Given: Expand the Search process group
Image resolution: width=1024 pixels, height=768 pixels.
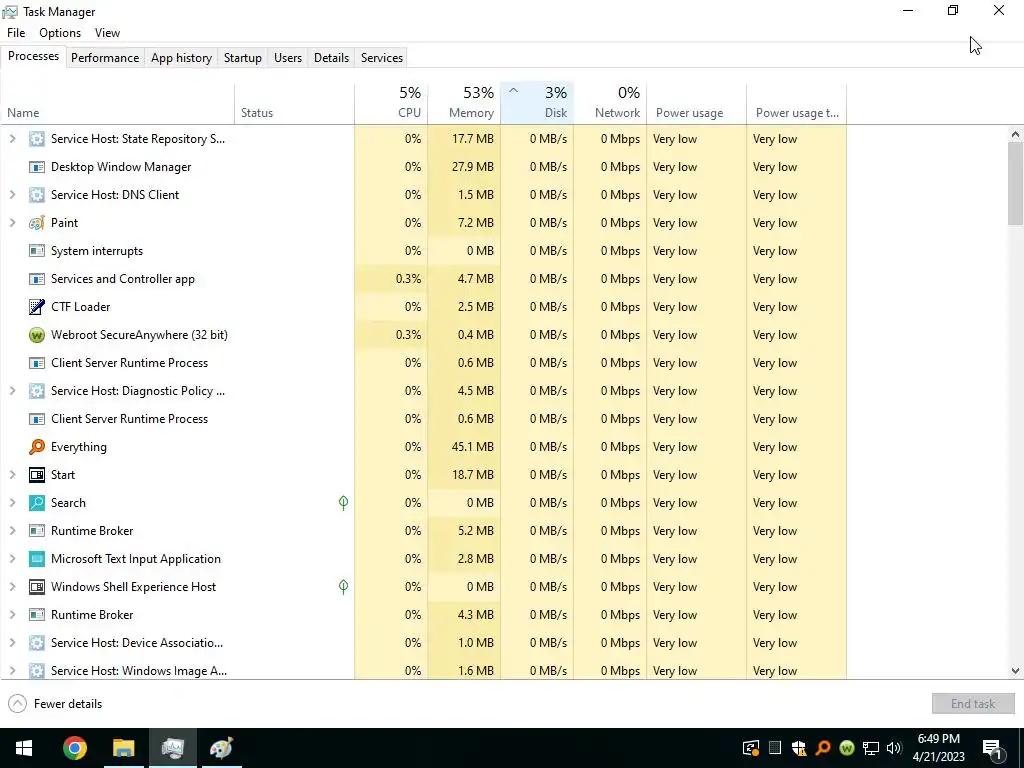Looking at the screenshot, I should click(12, 503).
